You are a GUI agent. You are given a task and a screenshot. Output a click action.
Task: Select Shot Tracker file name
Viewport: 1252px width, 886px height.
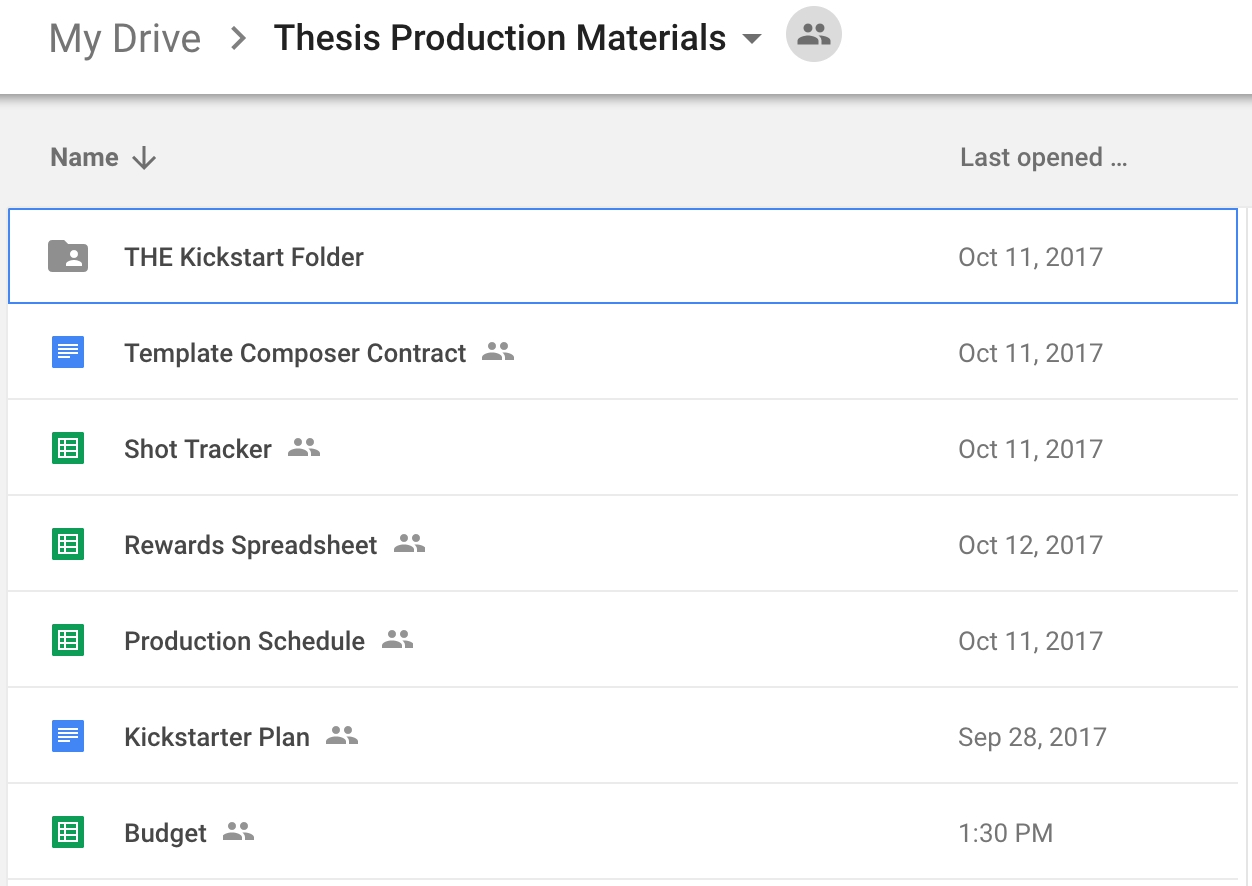click(198, 449)
